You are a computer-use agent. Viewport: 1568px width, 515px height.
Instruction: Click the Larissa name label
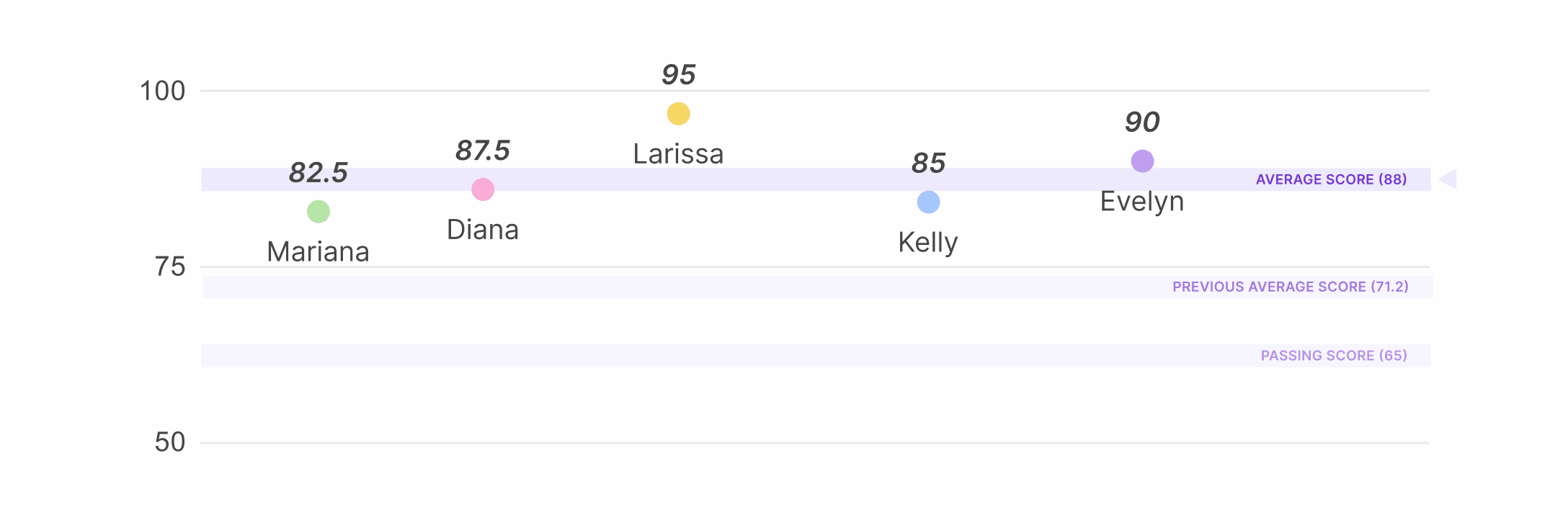(x=679, y=154)
